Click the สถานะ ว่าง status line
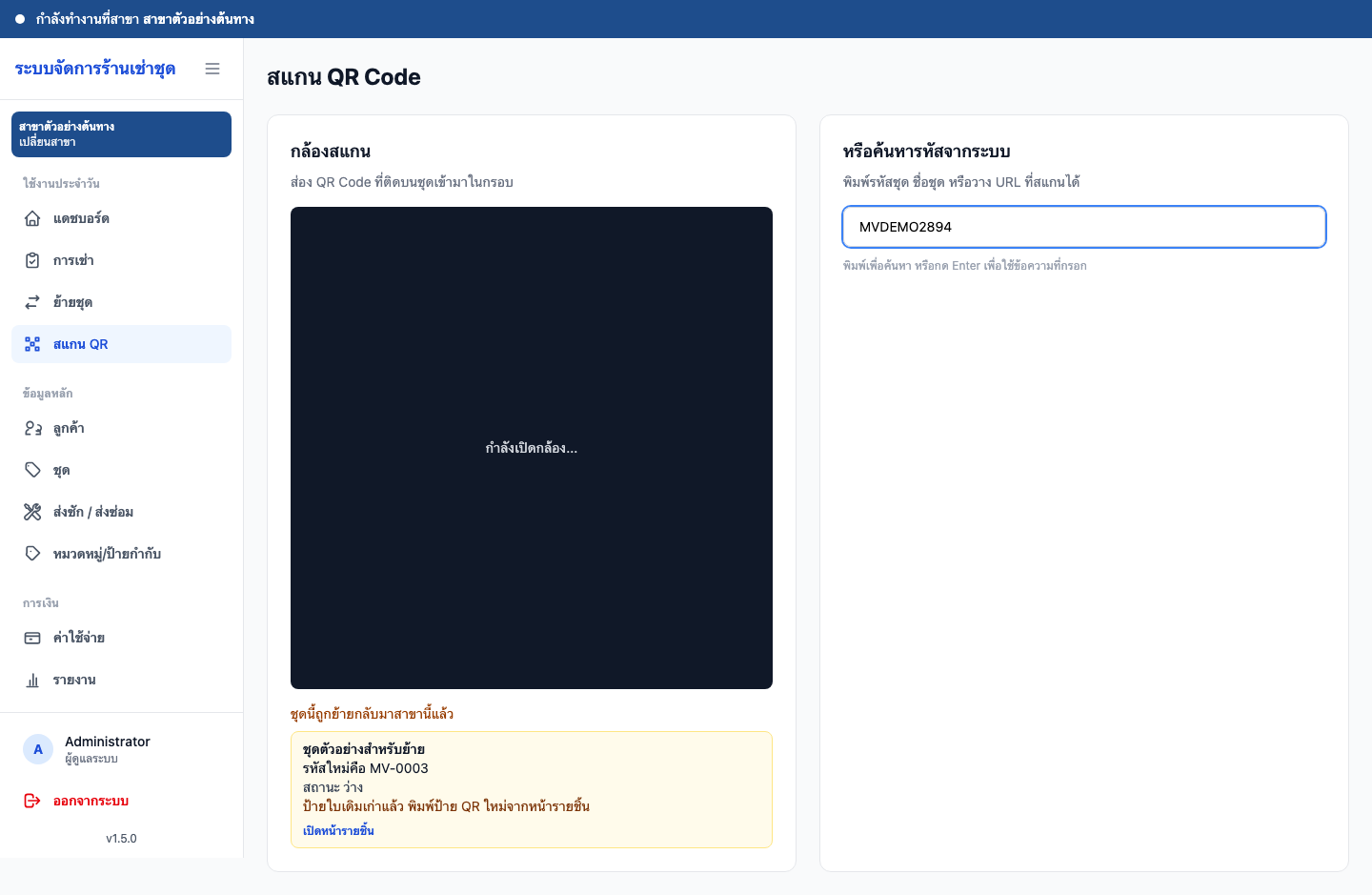The height and width of the screenshot is (895, 1372). point(333,787)
